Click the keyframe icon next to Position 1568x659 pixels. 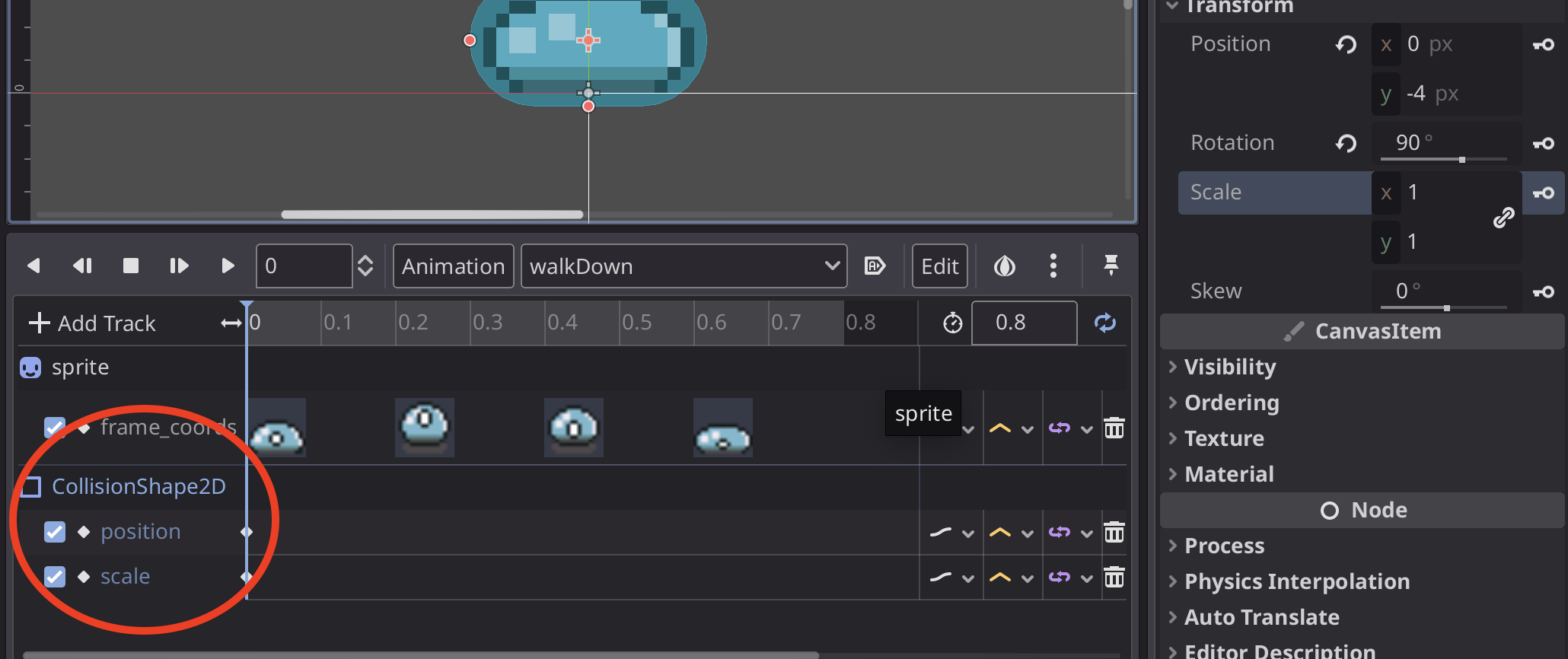click(x=1544, y=45)
